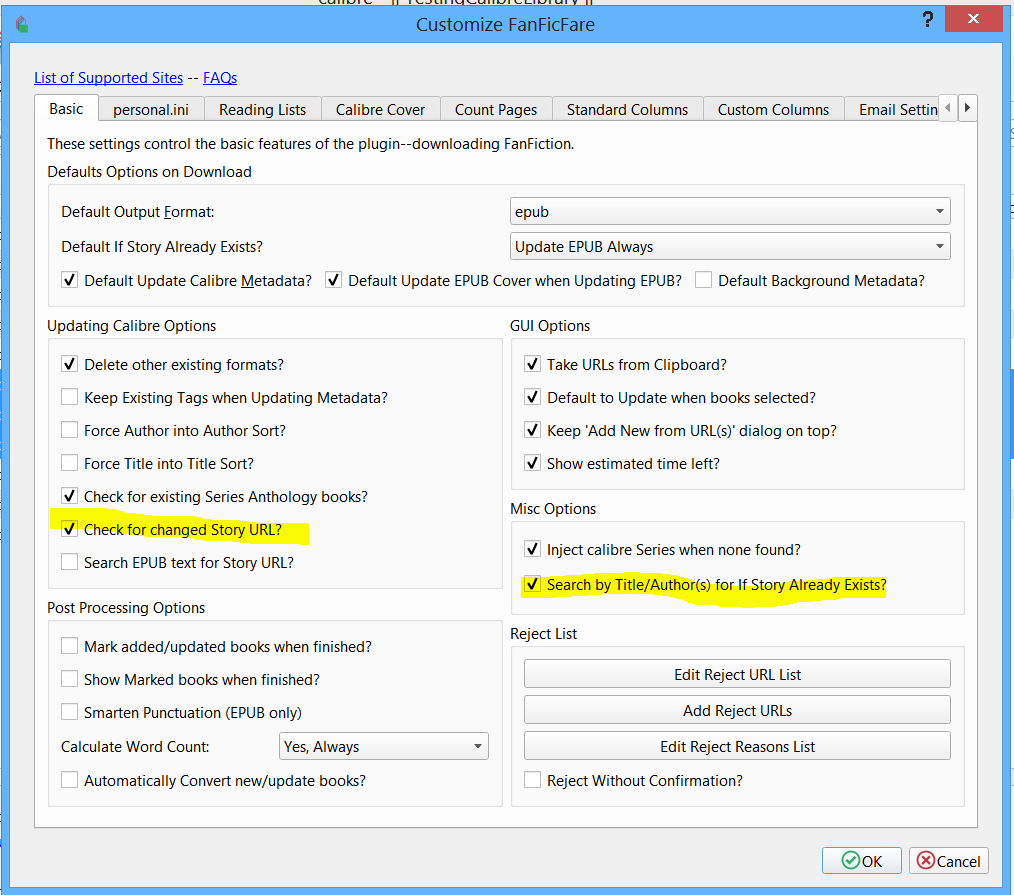Open the Email Settings tab
The width and height of the screenshot is (1014, 895).
tap(892, 109)
